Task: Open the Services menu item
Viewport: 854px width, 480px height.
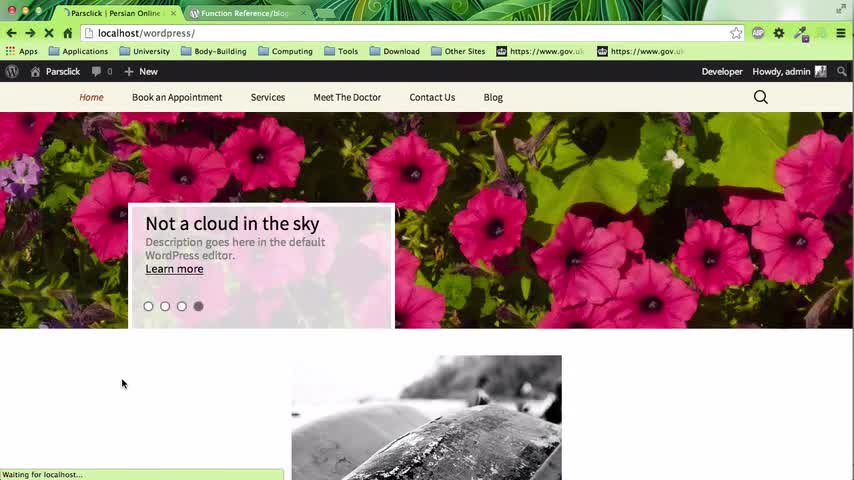Action: tap(268, 97)
